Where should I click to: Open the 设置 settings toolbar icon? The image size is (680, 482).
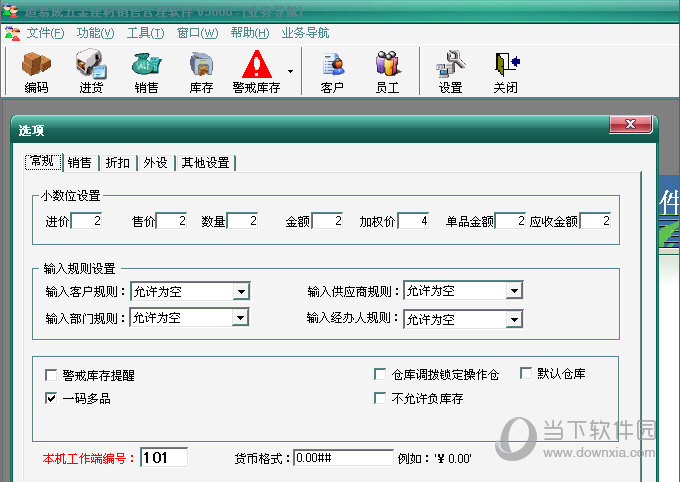click(x=451, y=72)
